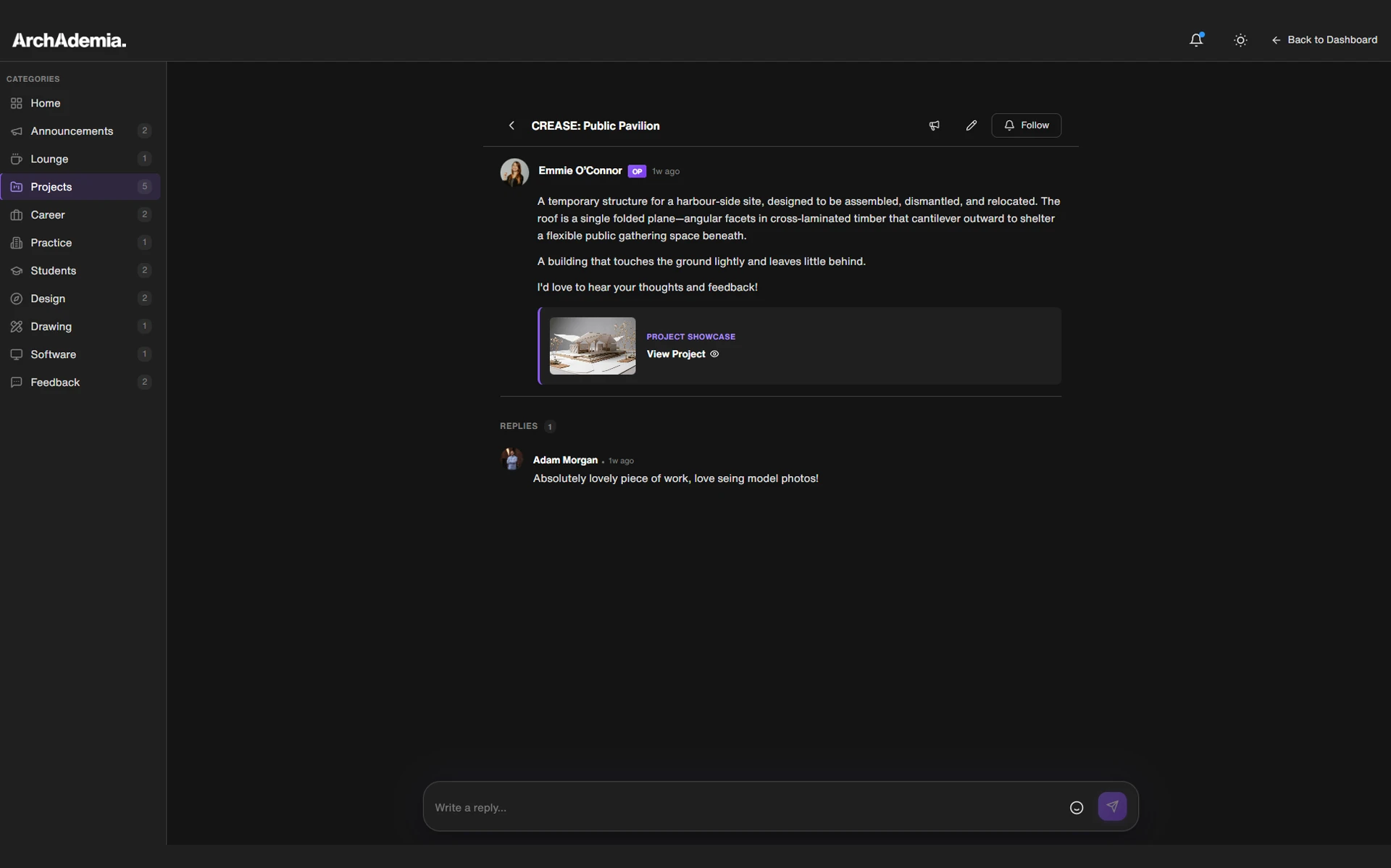Viewport: 1391px width, 868px height.
Task: Open the notifications bell
Action: tap(1195, 40)
